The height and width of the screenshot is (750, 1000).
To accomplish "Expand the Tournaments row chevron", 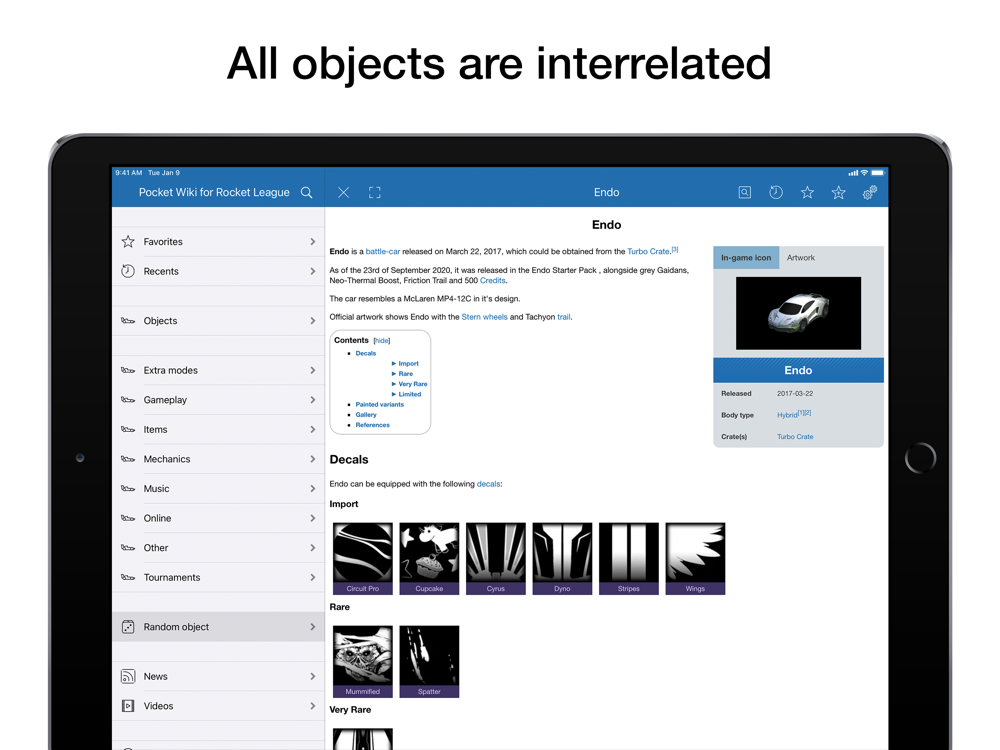I will (x=312, y=577).
